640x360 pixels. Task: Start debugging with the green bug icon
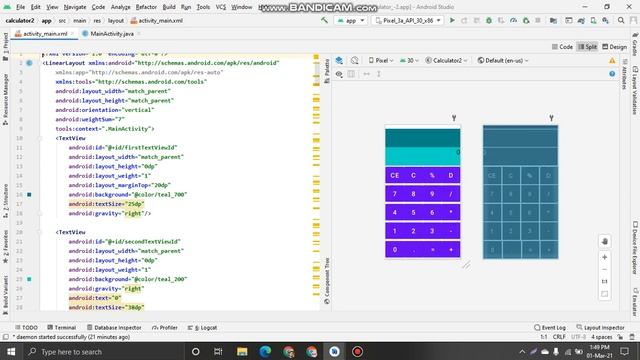click(x=489, y=20)
